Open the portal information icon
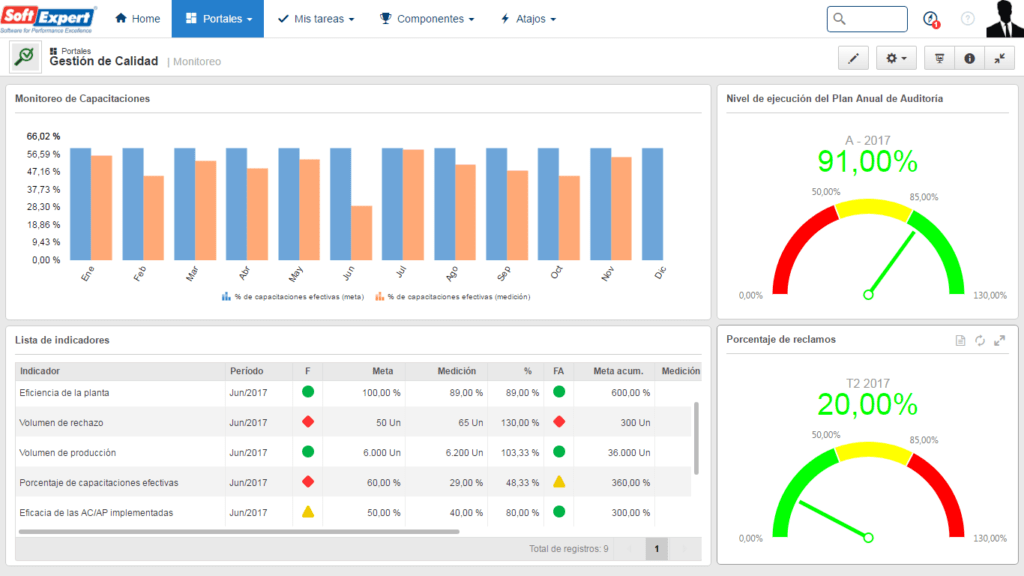The width and height of the screenshot is (1024, 576). [x=969, y=59]
